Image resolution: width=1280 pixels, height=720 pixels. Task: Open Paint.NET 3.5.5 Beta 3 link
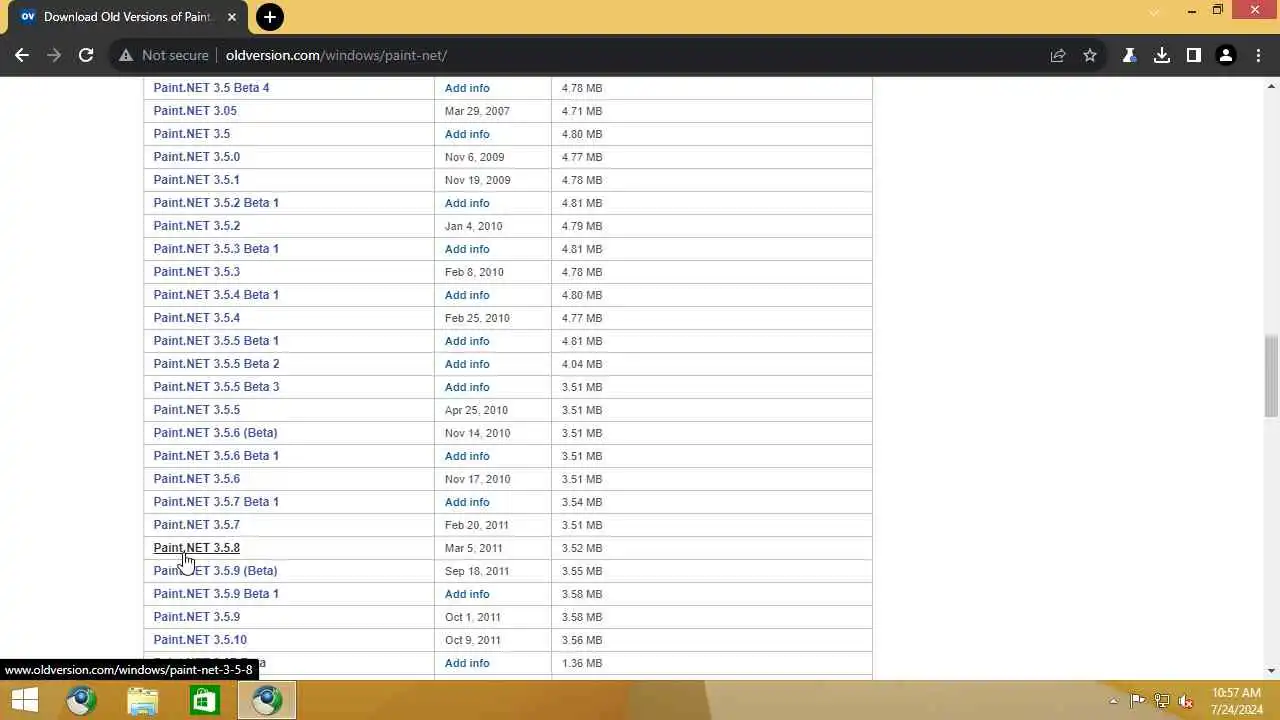pyautogui.click(x=216, y=387)
